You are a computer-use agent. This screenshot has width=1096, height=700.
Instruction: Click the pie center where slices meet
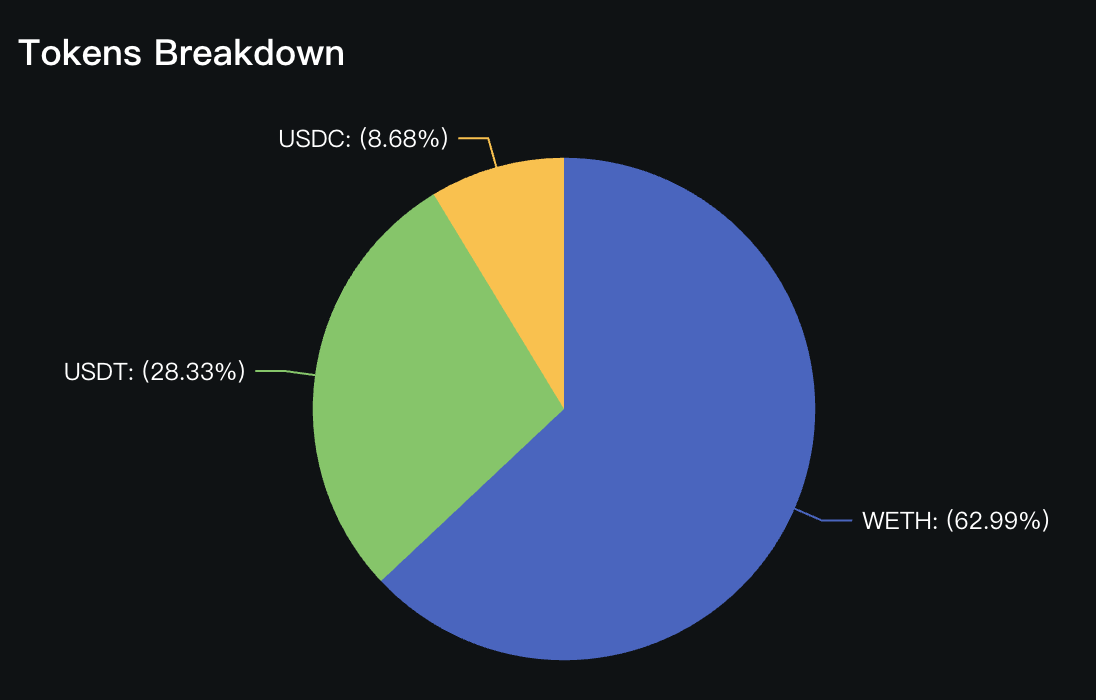564,408
